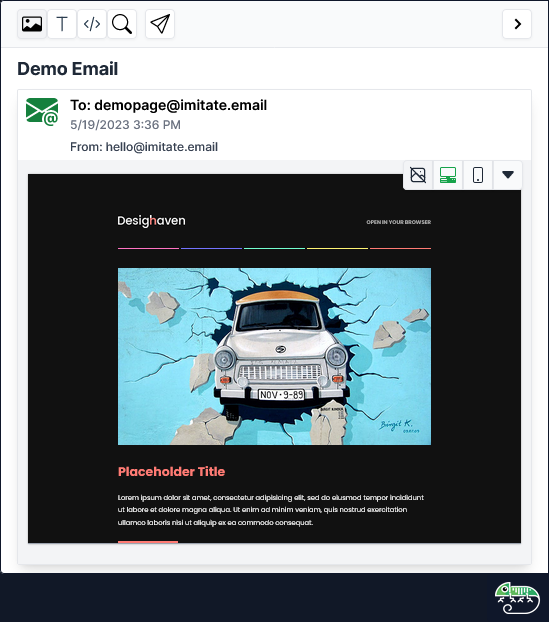Select the image/HTML view icon
The width and height of the screenshot is (549, 622).
point(32,24)
